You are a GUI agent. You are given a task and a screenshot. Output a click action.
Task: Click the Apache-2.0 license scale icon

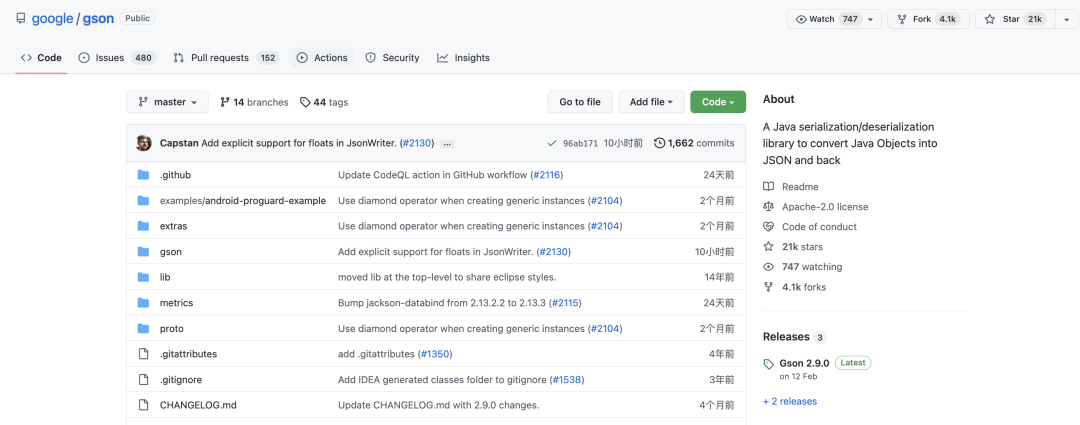click(x=768, y=207)
